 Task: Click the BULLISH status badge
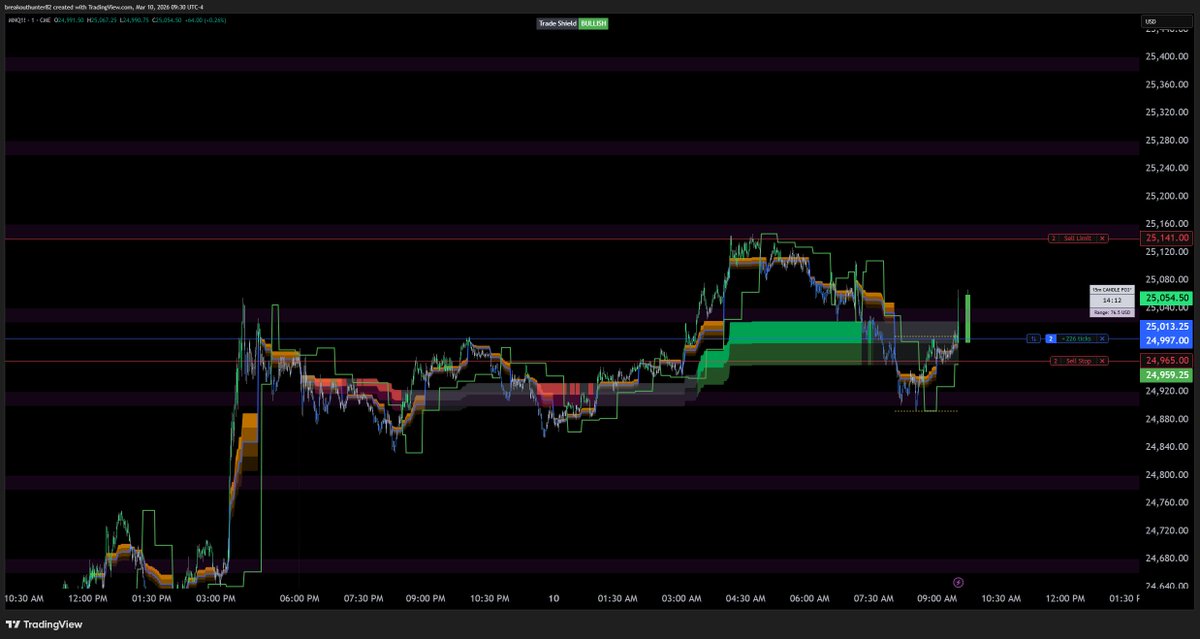(593, 23)
